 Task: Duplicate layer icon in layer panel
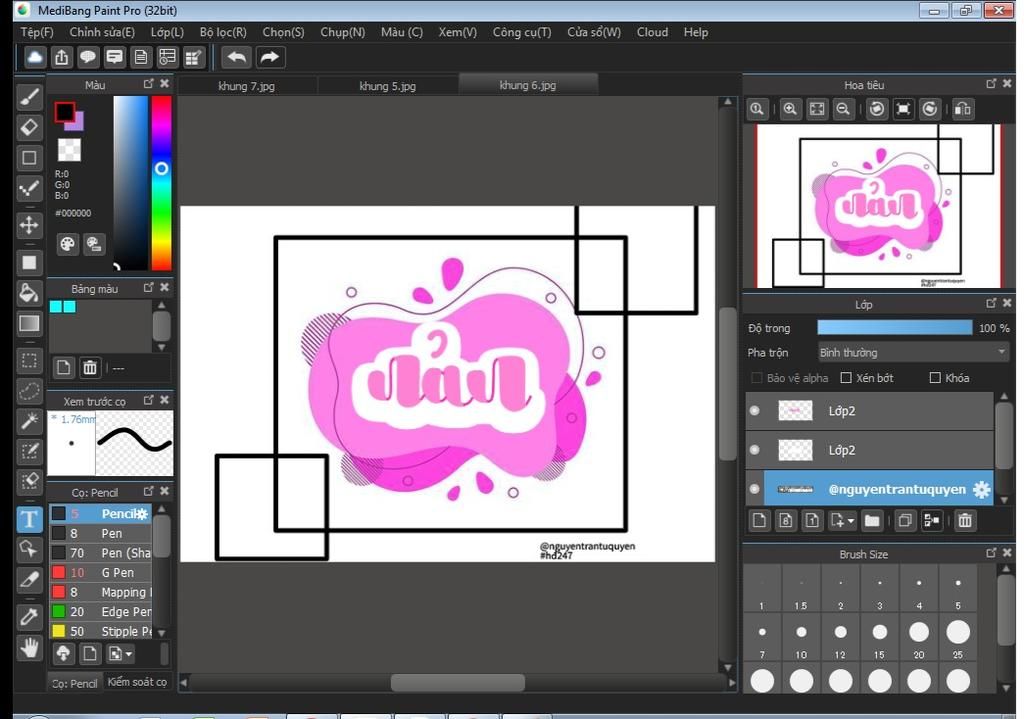coord(905,520)
